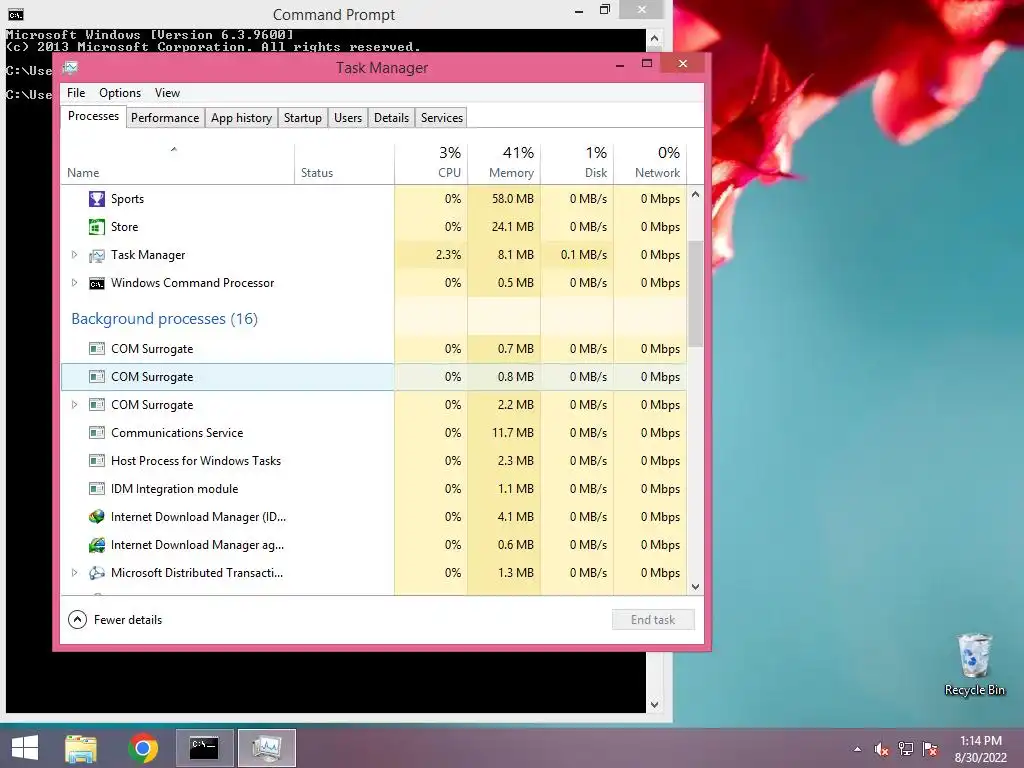
Task: Click the End task button
Action: [x=653, y=620]
